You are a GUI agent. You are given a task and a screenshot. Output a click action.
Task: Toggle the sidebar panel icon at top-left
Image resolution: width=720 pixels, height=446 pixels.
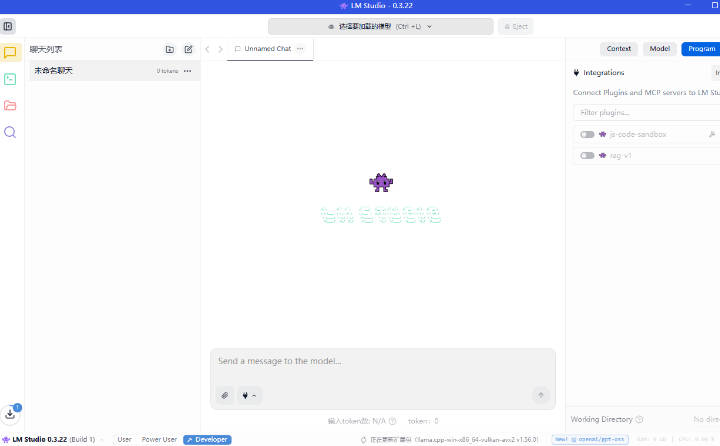tap(9, 26)
